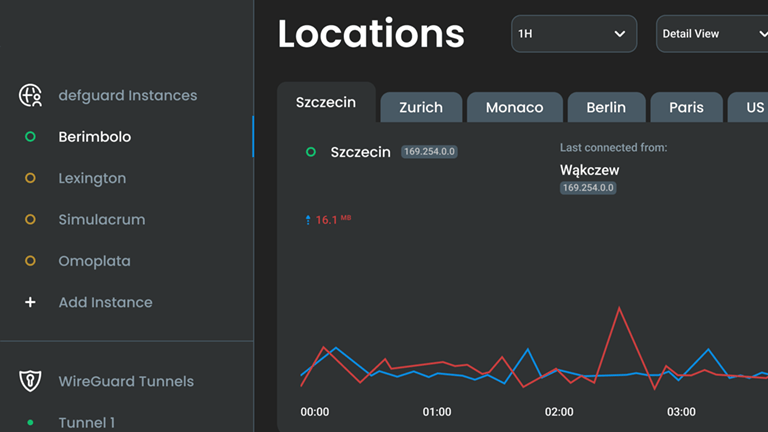Open Tunnel 1 in the sidebar
768x432 pixels.
(86, 422)
